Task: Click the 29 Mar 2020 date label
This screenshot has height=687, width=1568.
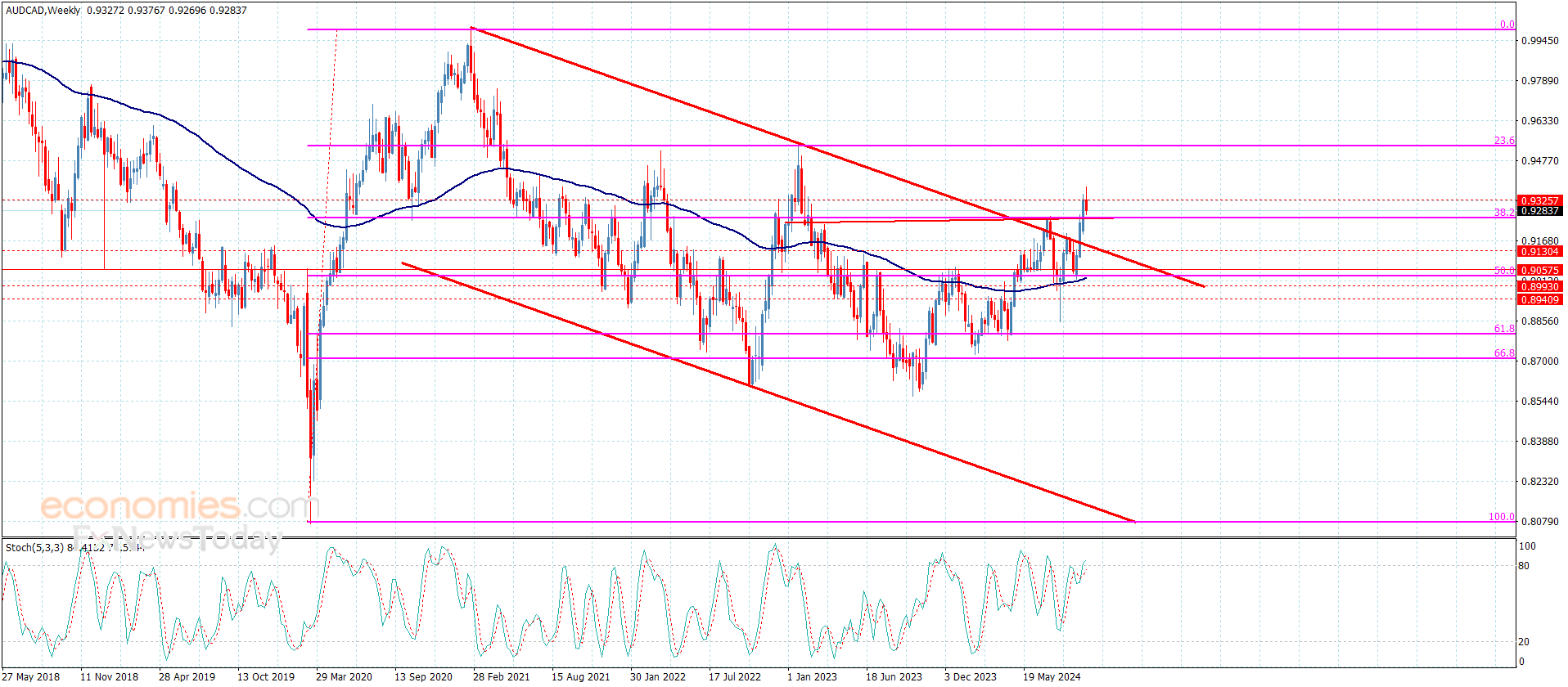Action: coord(345,676)
